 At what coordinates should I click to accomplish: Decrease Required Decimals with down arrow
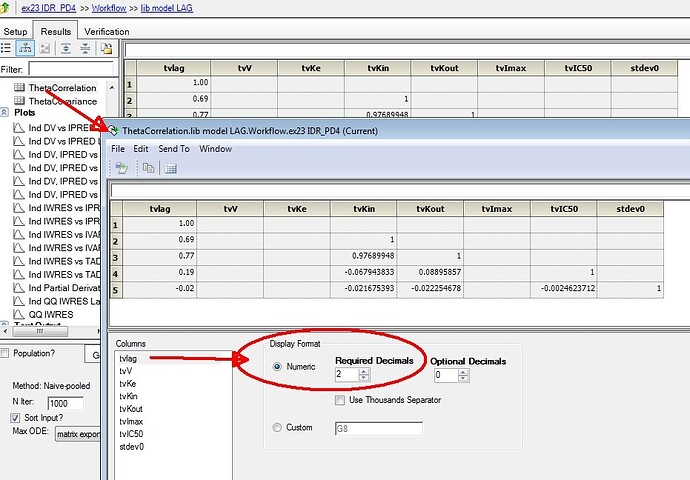(x=364, y=377)
